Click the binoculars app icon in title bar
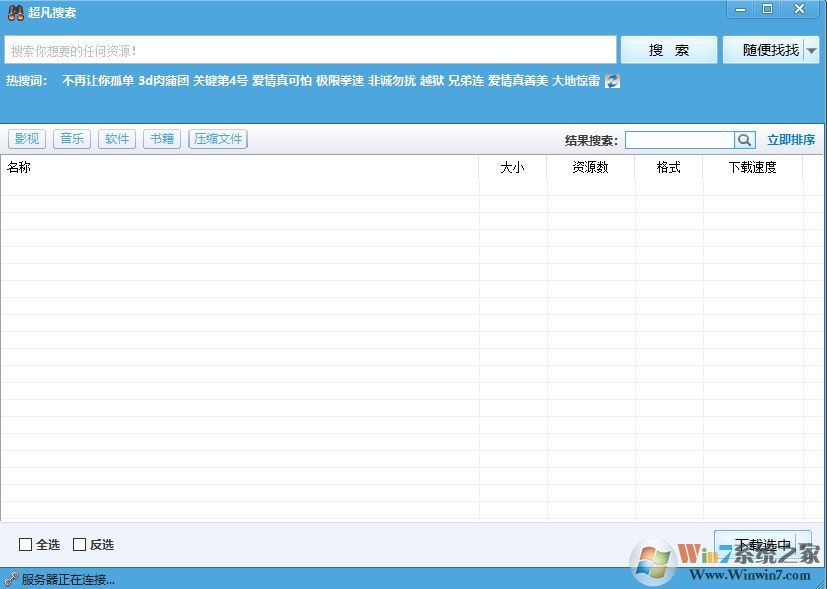The height and width of the screenshot is (589, 827). tap(14, 10)
